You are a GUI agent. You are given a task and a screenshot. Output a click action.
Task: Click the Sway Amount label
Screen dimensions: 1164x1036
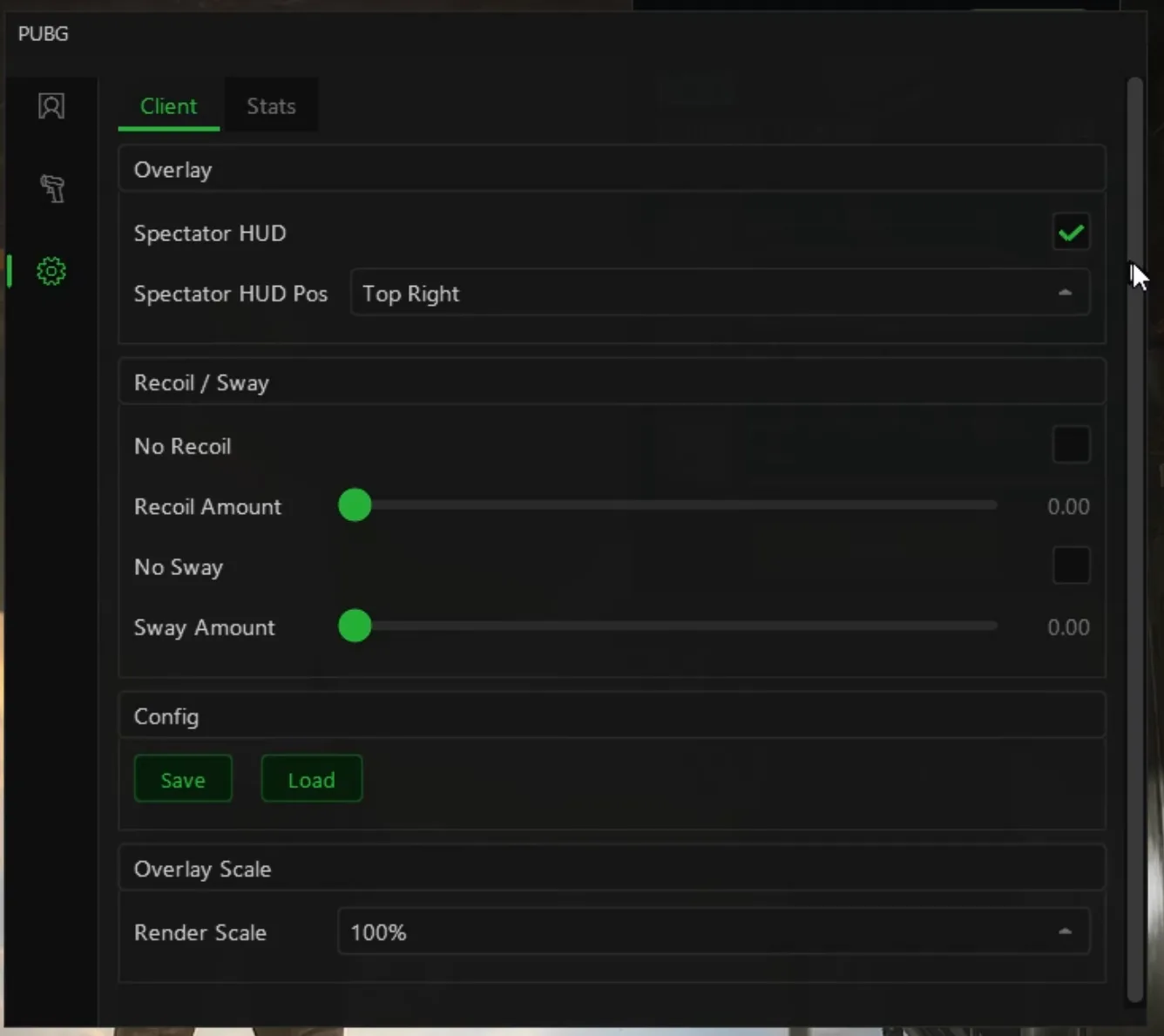[205, 627]
